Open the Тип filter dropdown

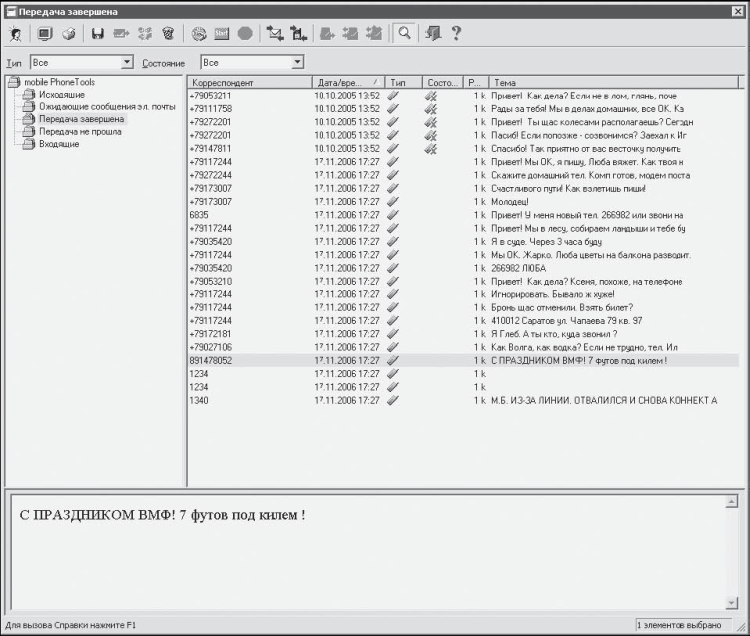click(x=81, y=62)
